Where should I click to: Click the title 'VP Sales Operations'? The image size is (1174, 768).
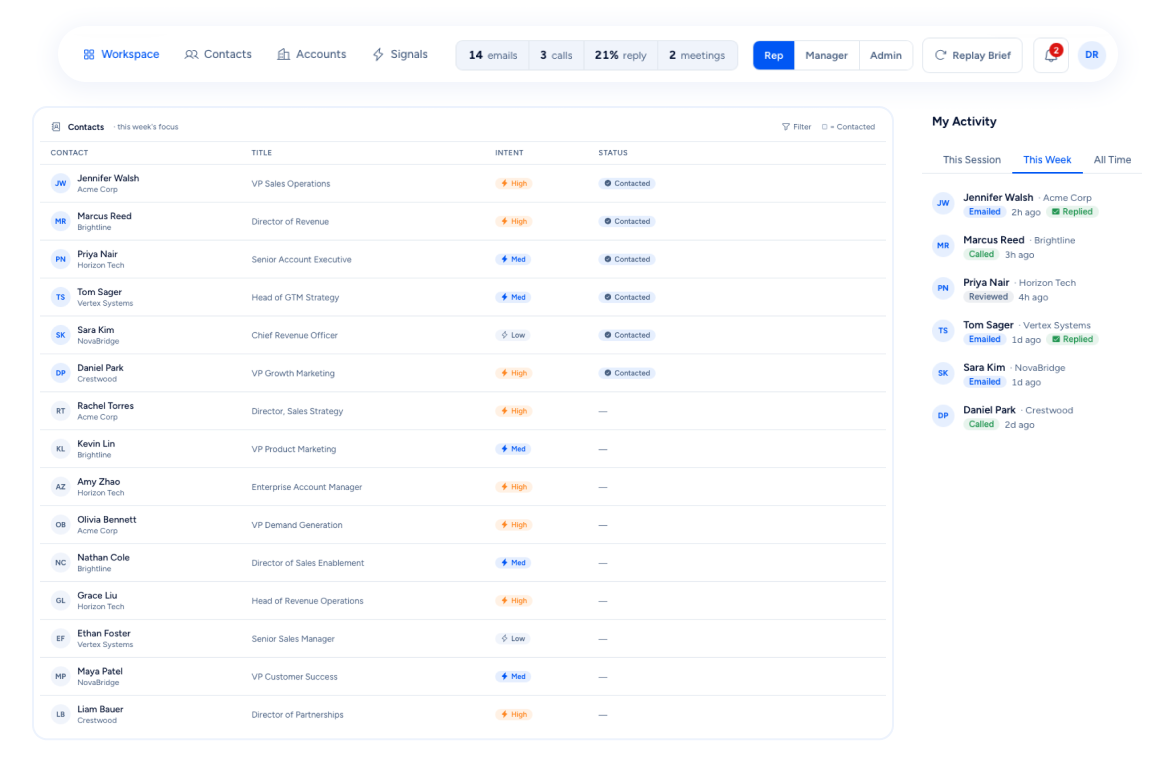pyautogui.click(x=291, y=184)
